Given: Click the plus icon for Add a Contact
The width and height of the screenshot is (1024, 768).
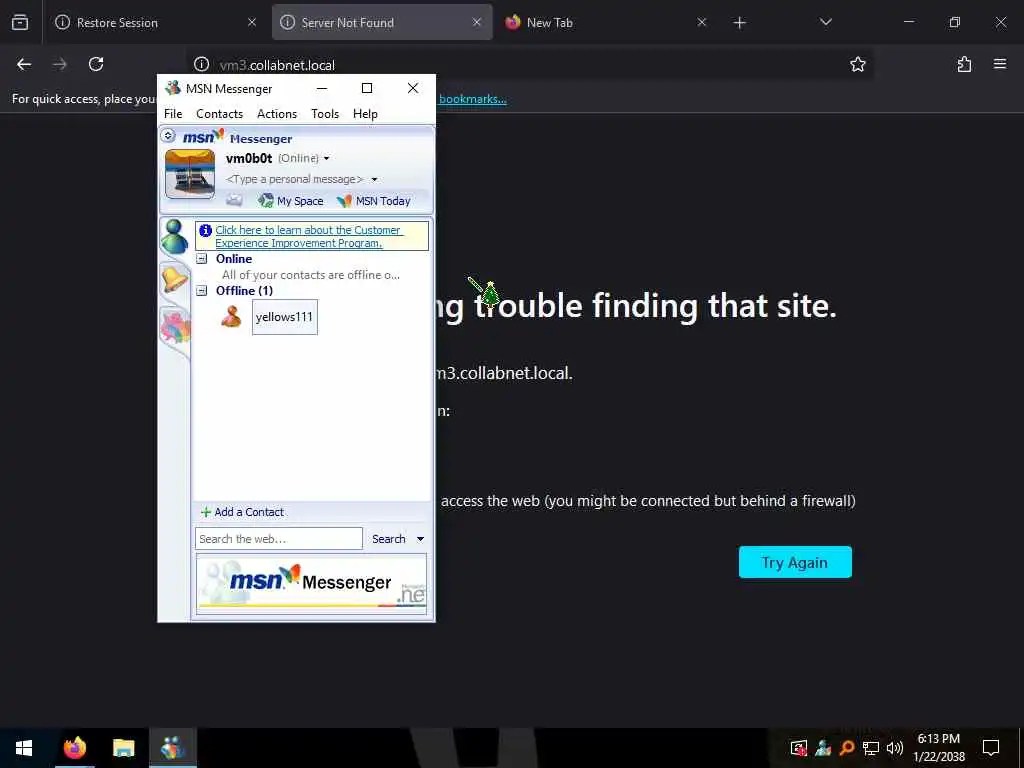Looking at the screenshot, I should pyautogui.click(x=206, y=512).
